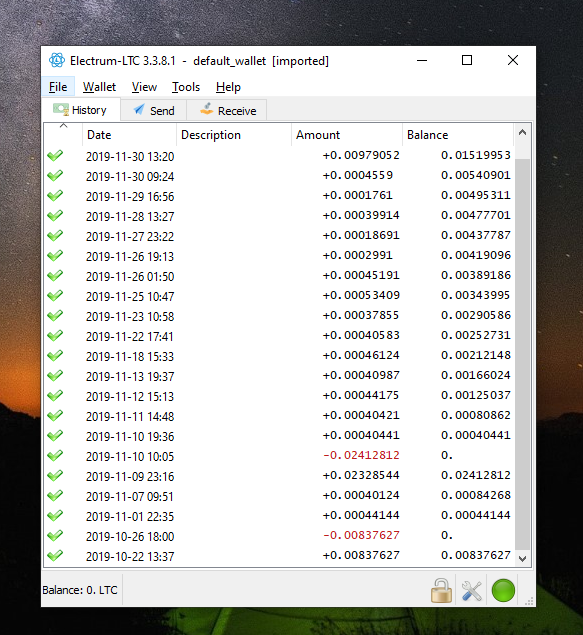
Task: Select balance value 0.01519953
Action: click(476, 155)
